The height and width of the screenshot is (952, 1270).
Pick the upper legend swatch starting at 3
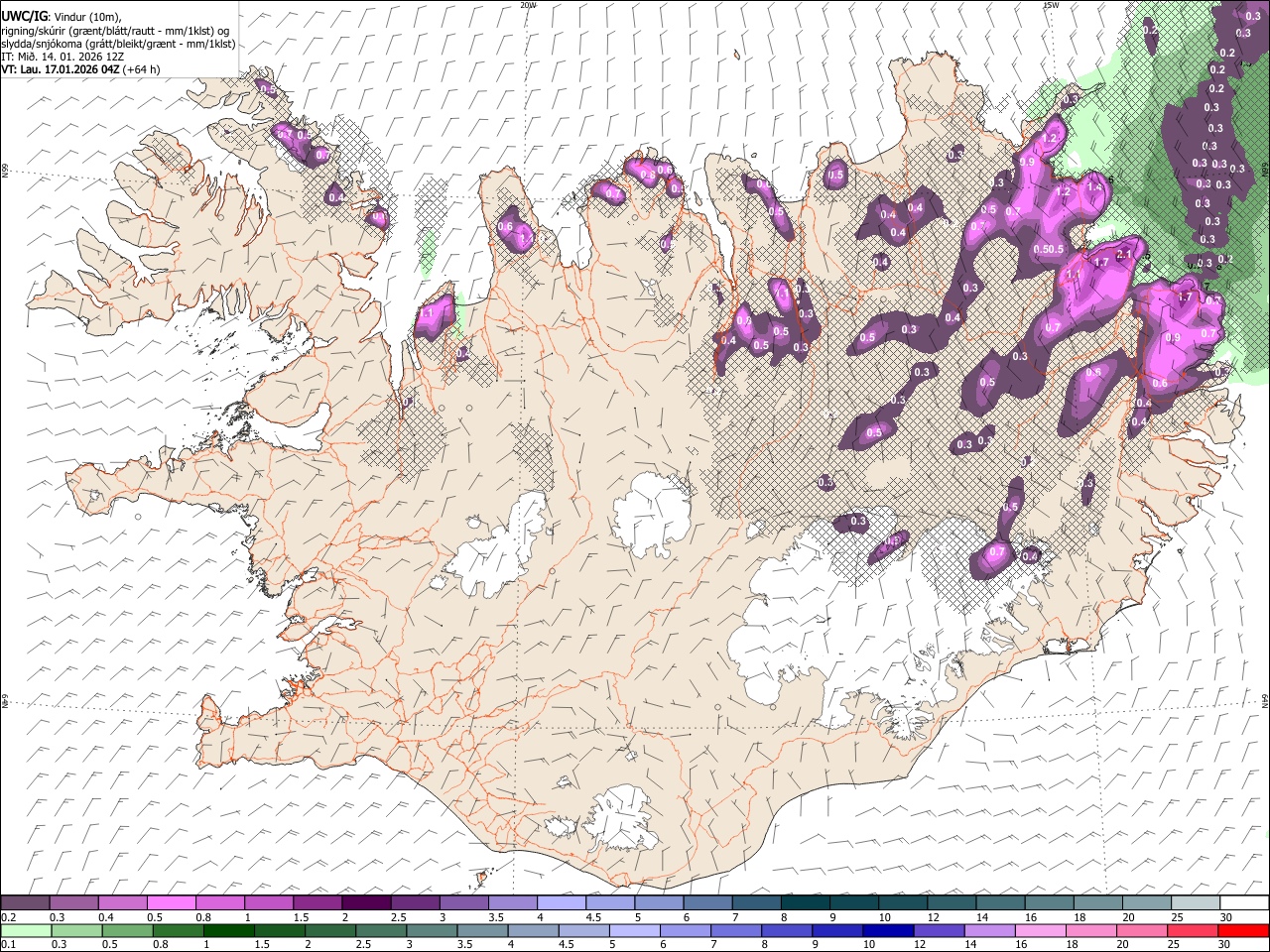463,902
